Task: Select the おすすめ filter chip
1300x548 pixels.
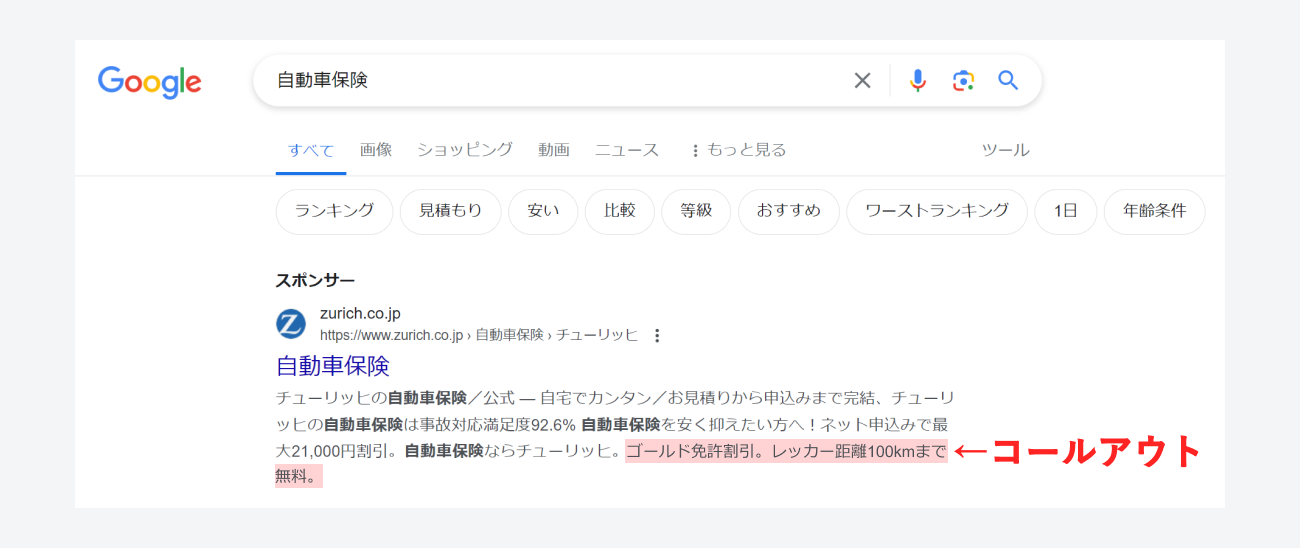Action: (x=789, y=212)
